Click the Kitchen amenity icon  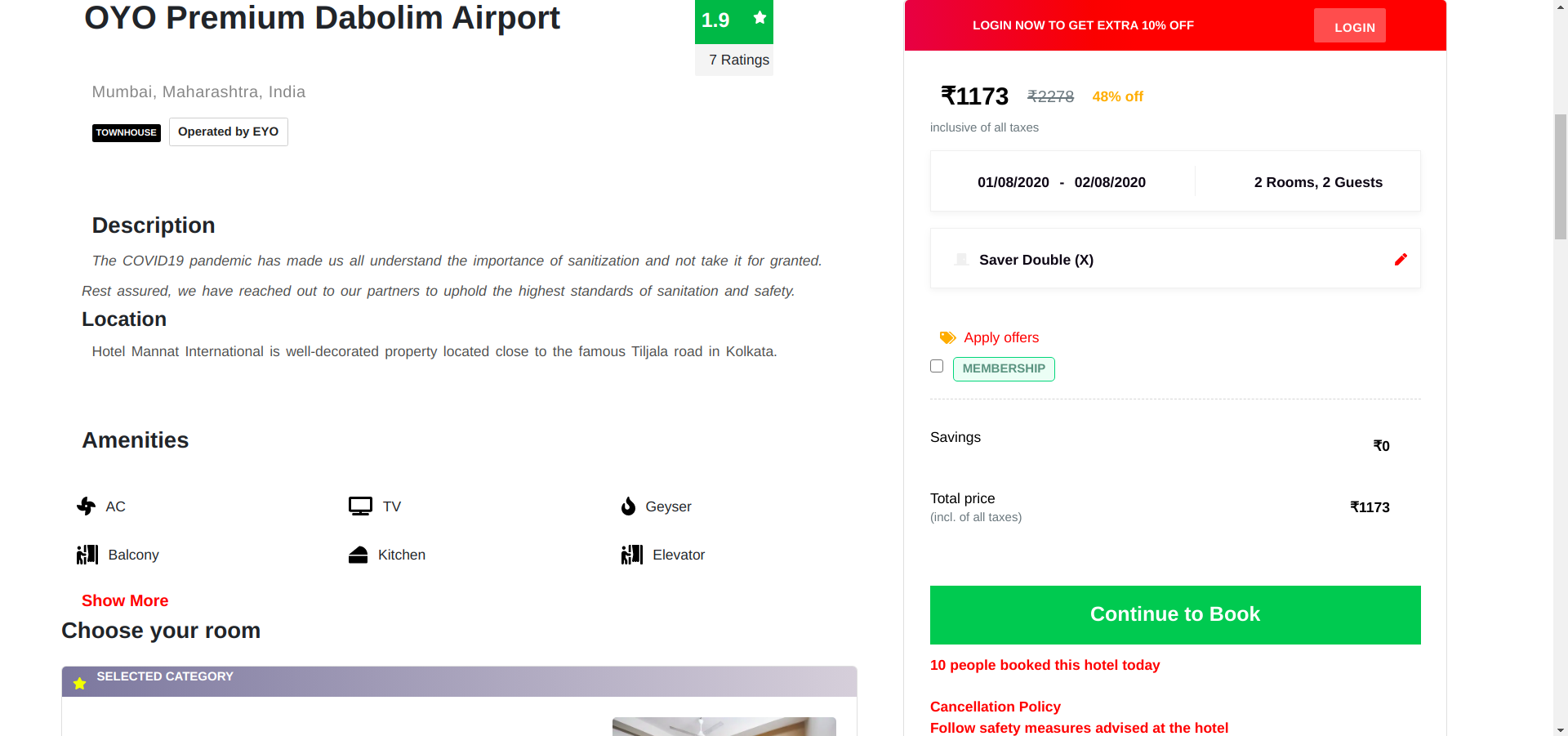[x=359, y=555]
